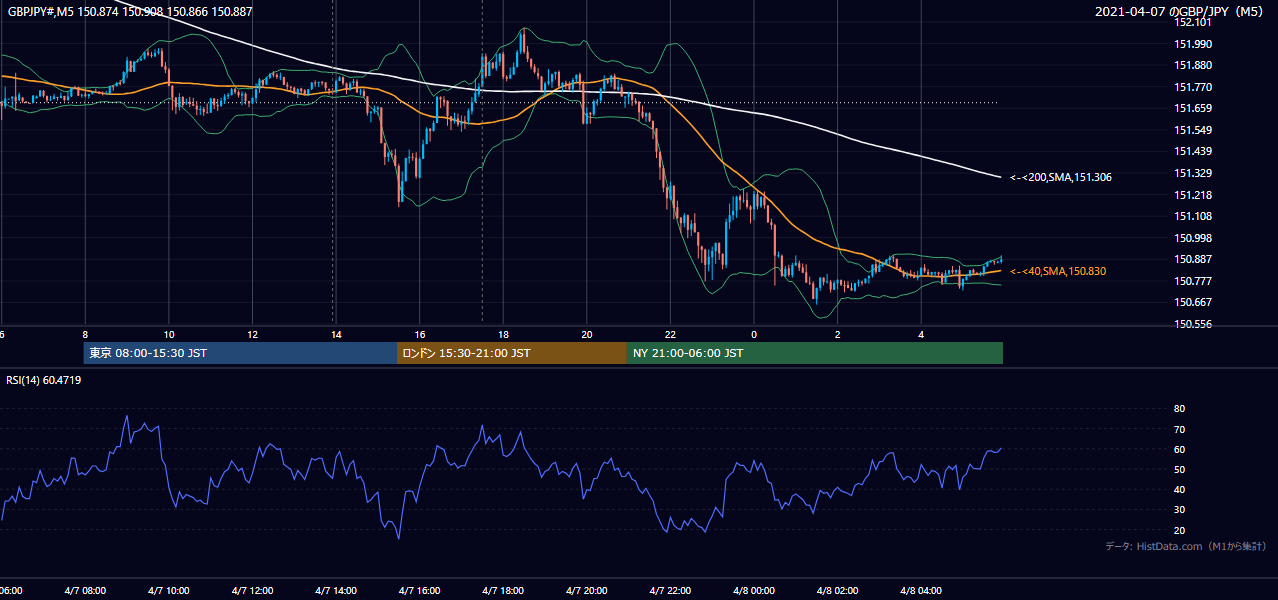Click the bottom time label 4/8 00:00
The height and width of the screenshot is (600, 1278).
tap(754, 591)
